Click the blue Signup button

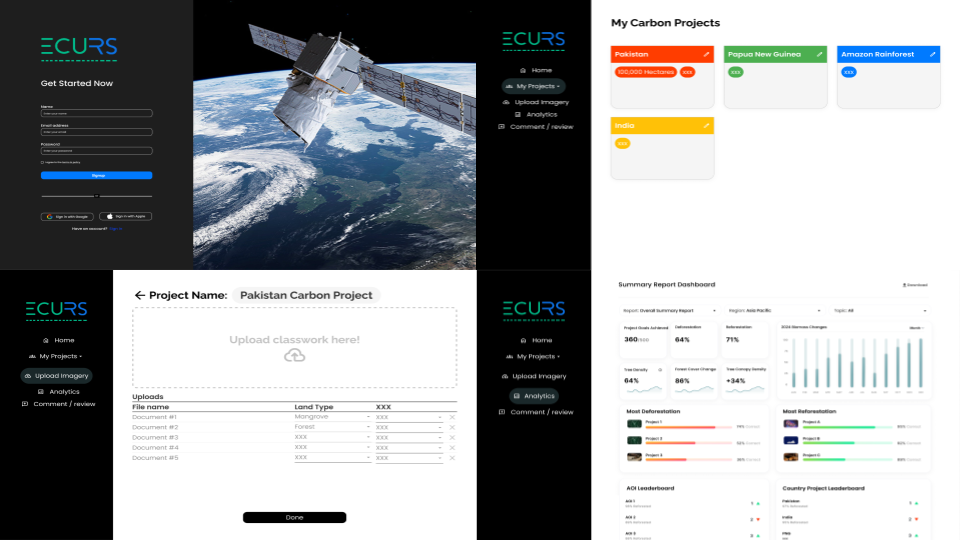97,175
